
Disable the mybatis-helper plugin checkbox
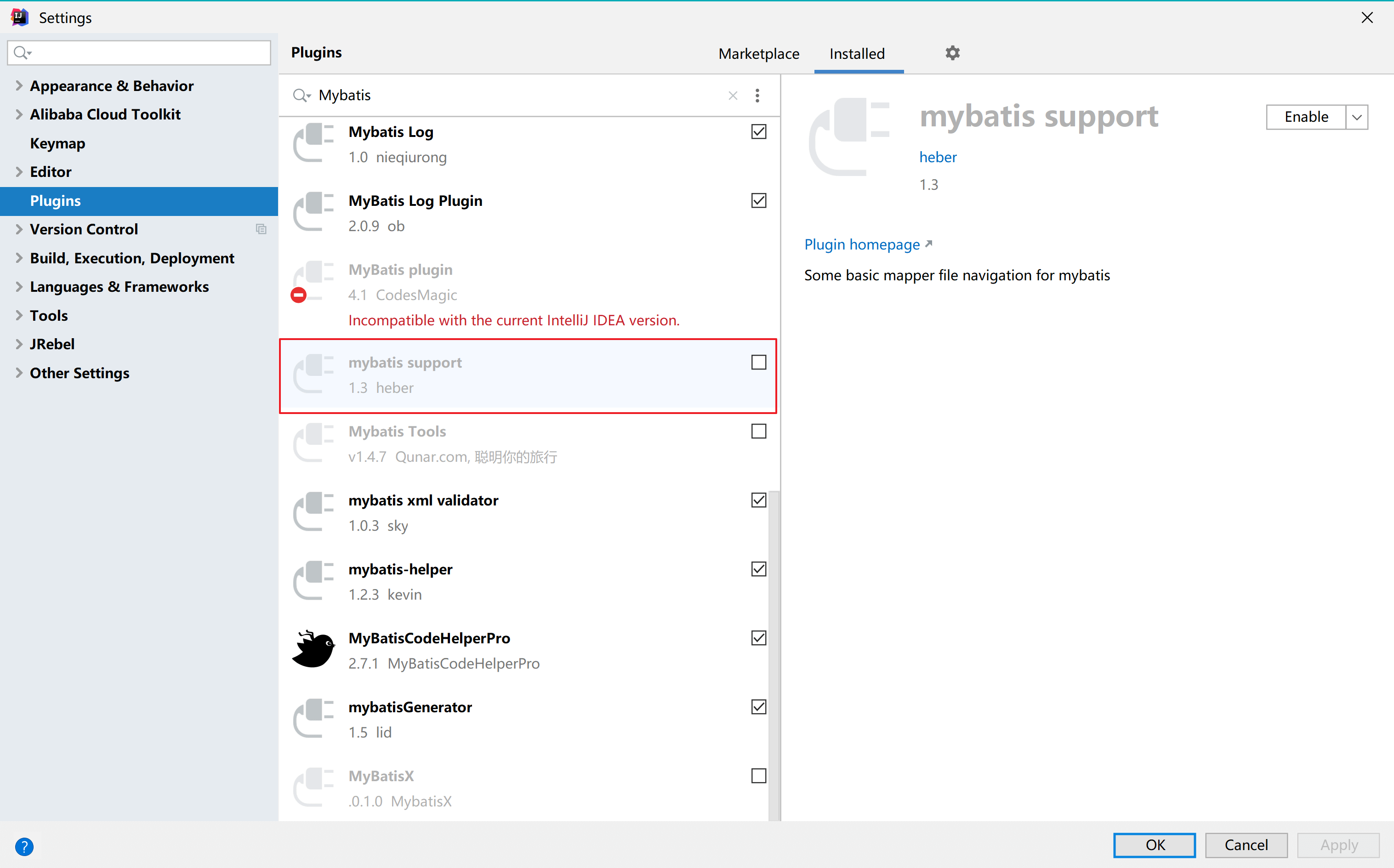point(758,569)
